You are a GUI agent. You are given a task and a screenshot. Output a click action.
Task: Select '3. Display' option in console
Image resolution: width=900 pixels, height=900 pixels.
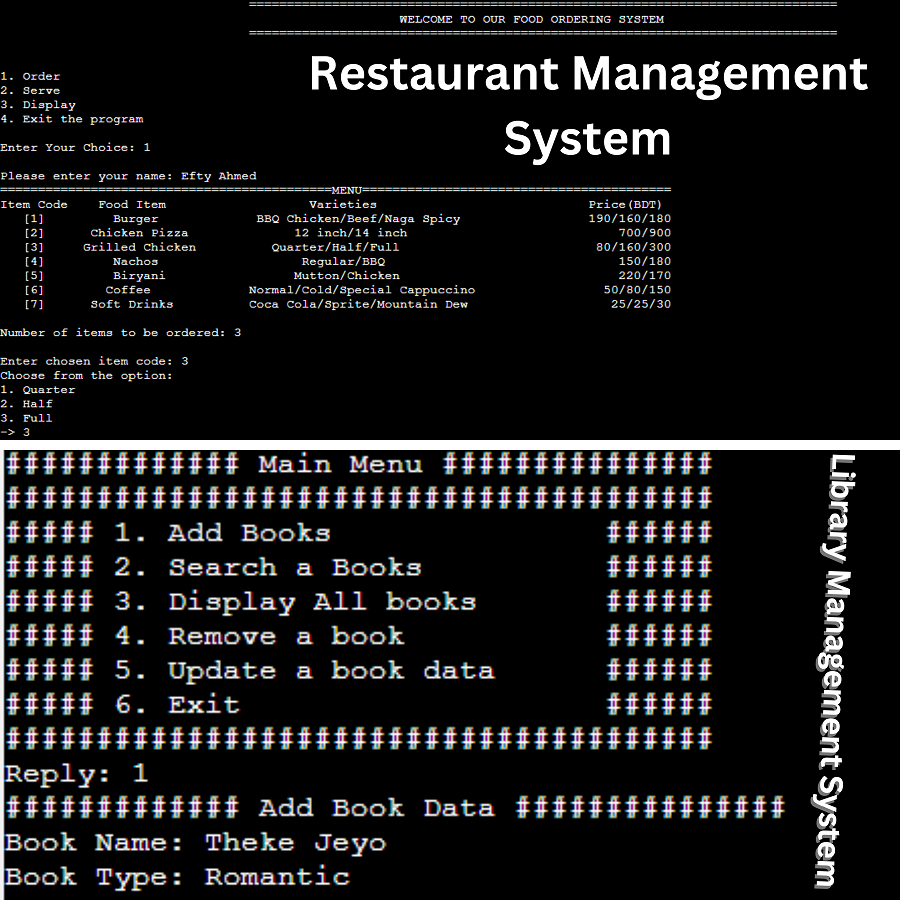(x=38, y=104)
